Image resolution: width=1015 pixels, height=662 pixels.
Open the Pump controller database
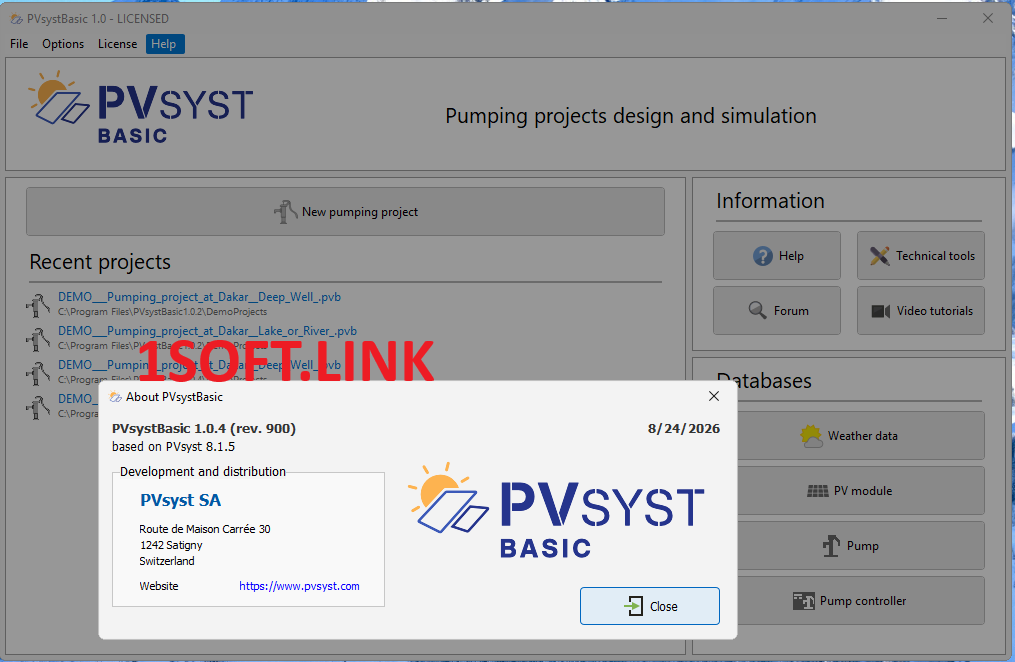(x=860, y=601)
